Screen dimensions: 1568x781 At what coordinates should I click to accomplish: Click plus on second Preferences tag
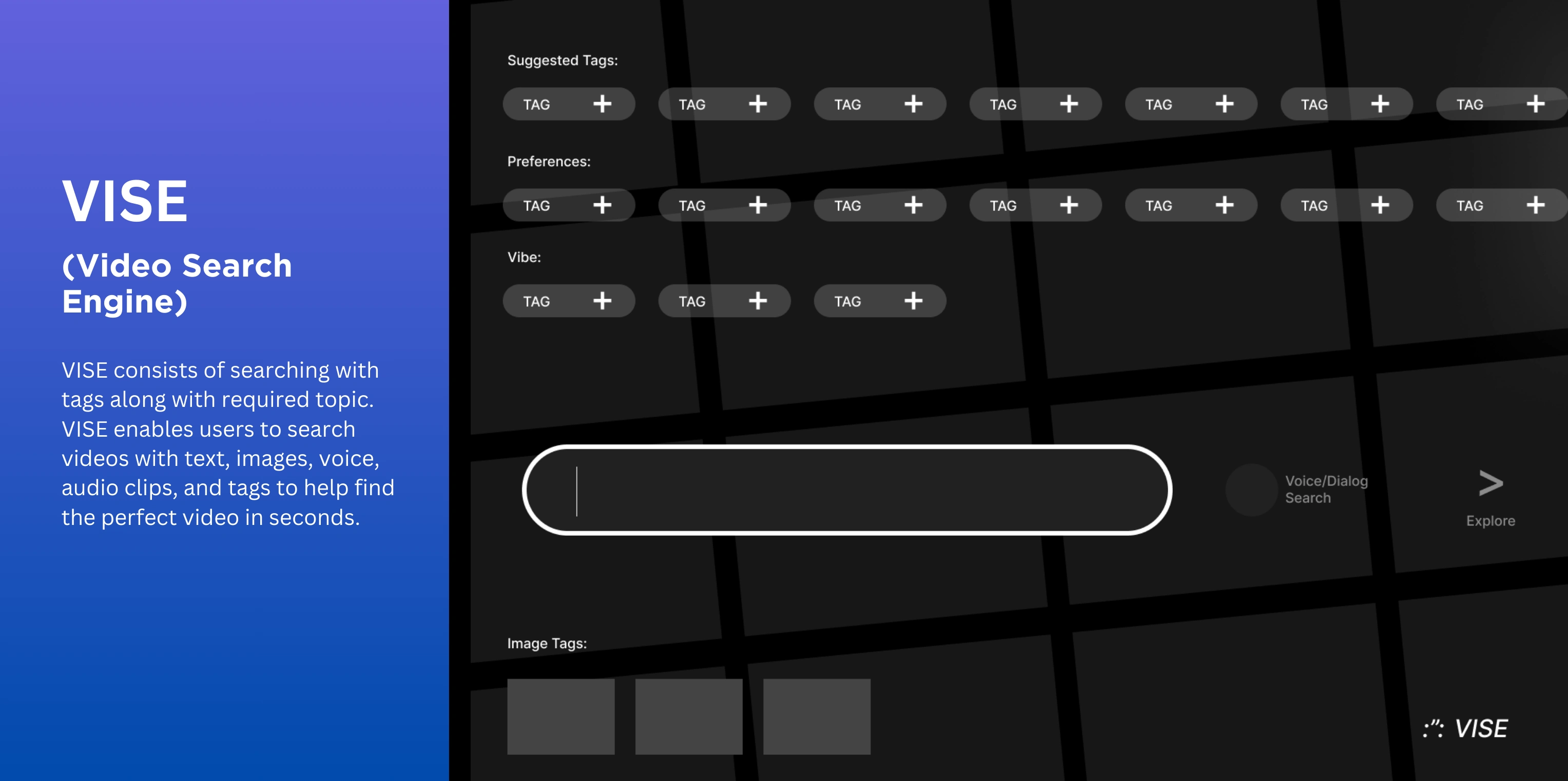[x=758, y=205]
